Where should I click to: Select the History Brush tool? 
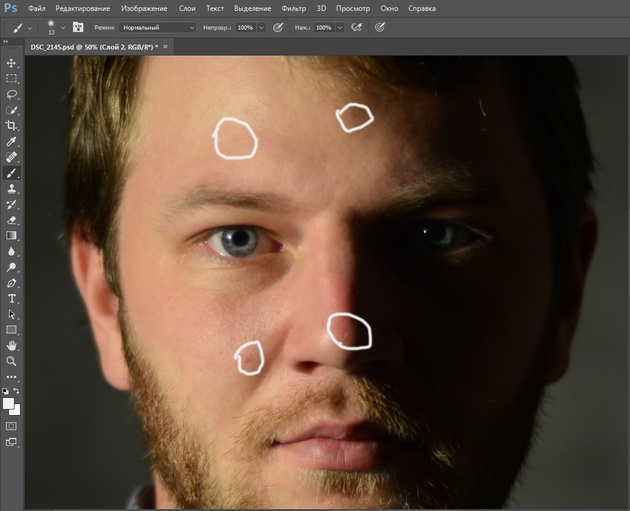[x=11, y=204]
